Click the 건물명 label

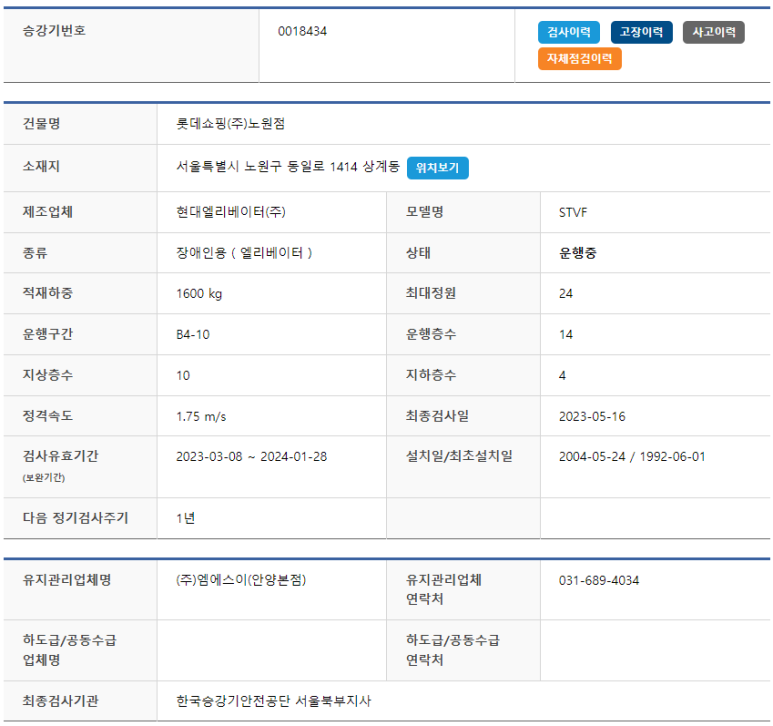pyautogui.click(x=41, y=123)
